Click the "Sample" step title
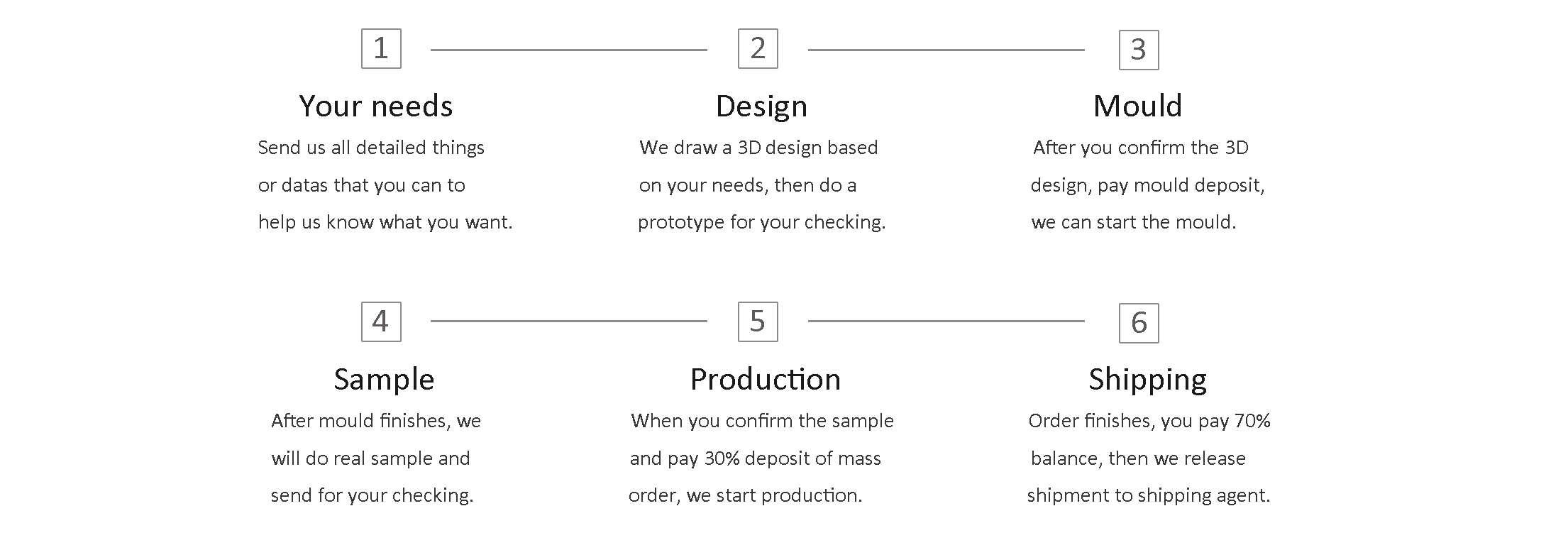This screenshot has width=1568, height=550. tap(384, 380)
